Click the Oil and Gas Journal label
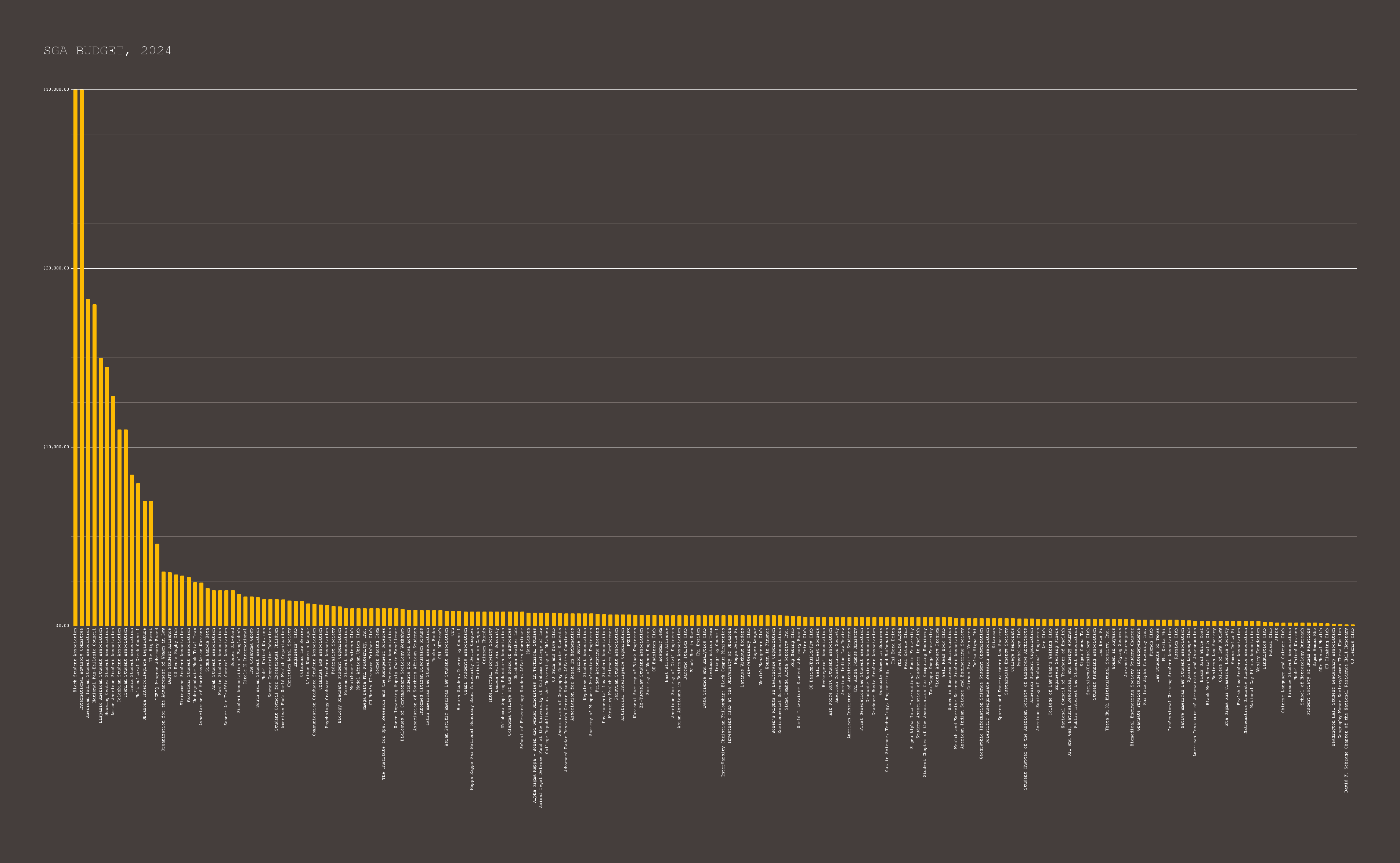The height and width of the screenshot is (863, 1400). 1069,692
